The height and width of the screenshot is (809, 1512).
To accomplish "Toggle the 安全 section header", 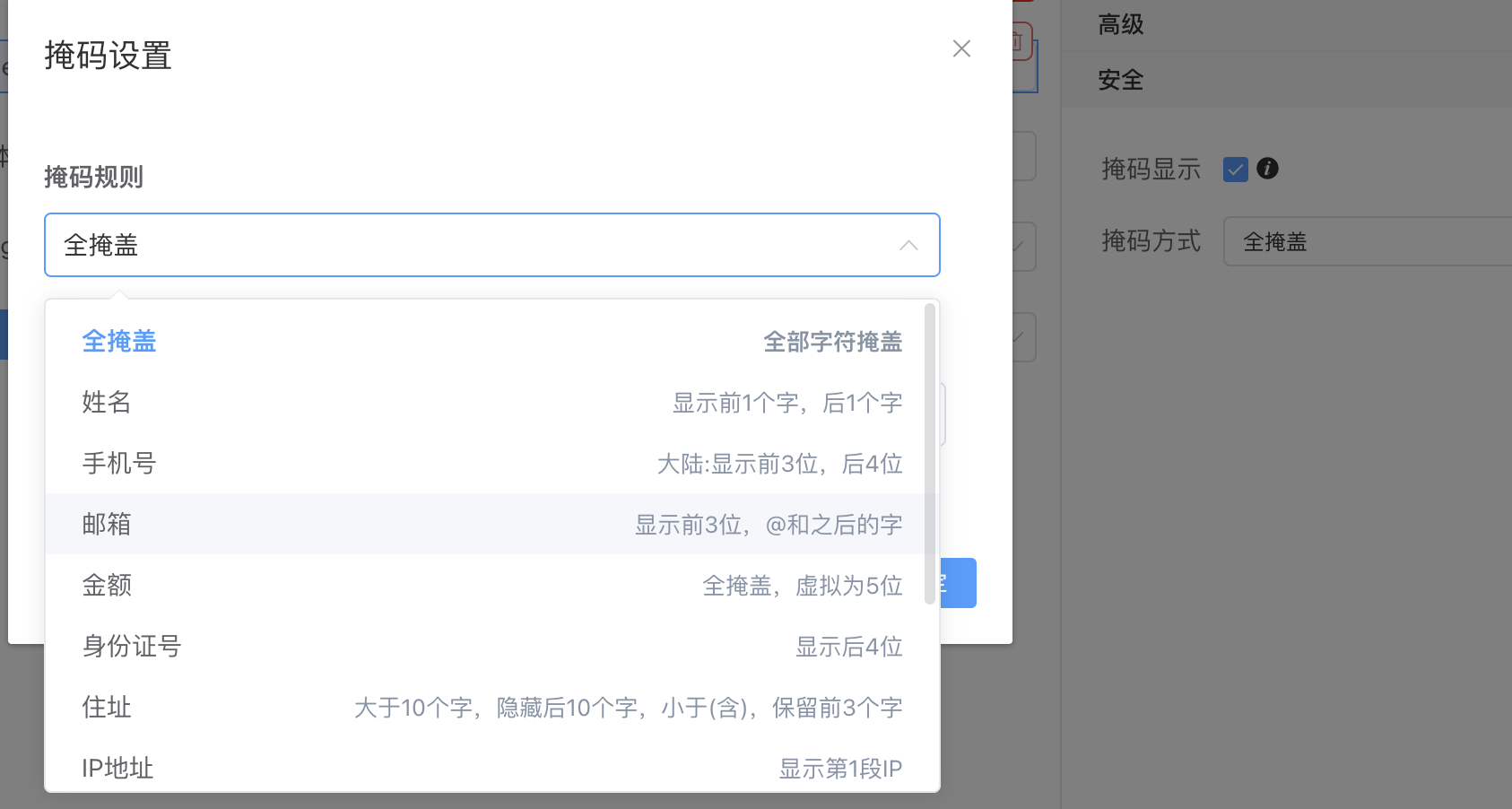I will (x=1121, y=81).
